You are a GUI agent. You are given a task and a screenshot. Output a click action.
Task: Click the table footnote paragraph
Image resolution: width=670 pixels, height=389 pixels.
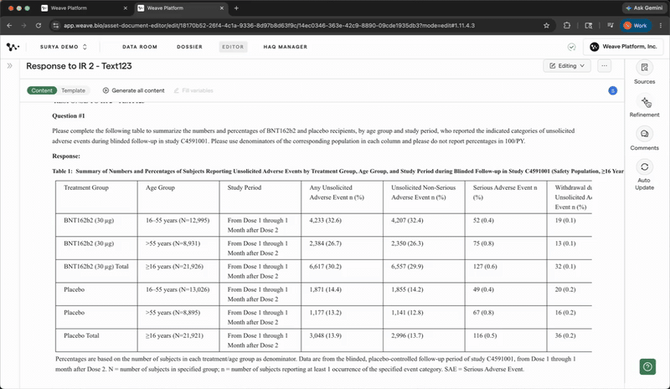click(x=315, y=364)
